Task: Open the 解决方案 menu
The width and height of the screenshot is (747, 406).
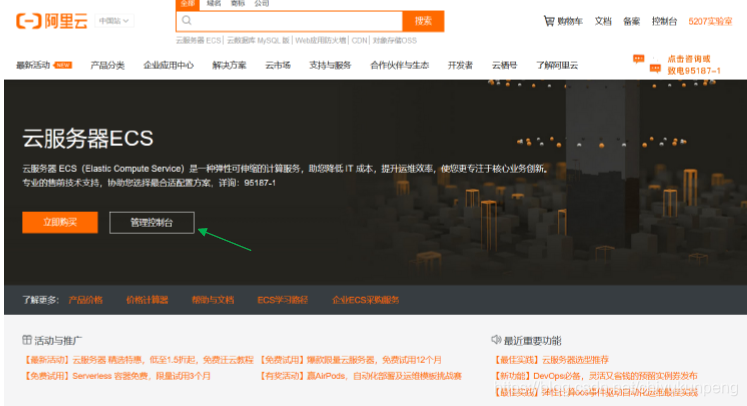Action: coord(229,65)
